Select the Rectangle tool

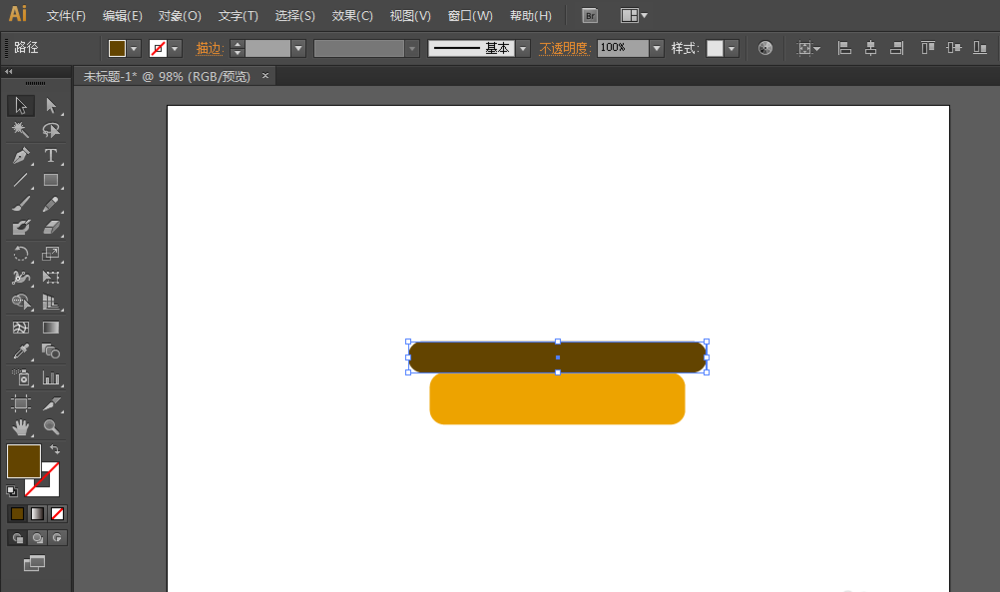coord(50,180)
